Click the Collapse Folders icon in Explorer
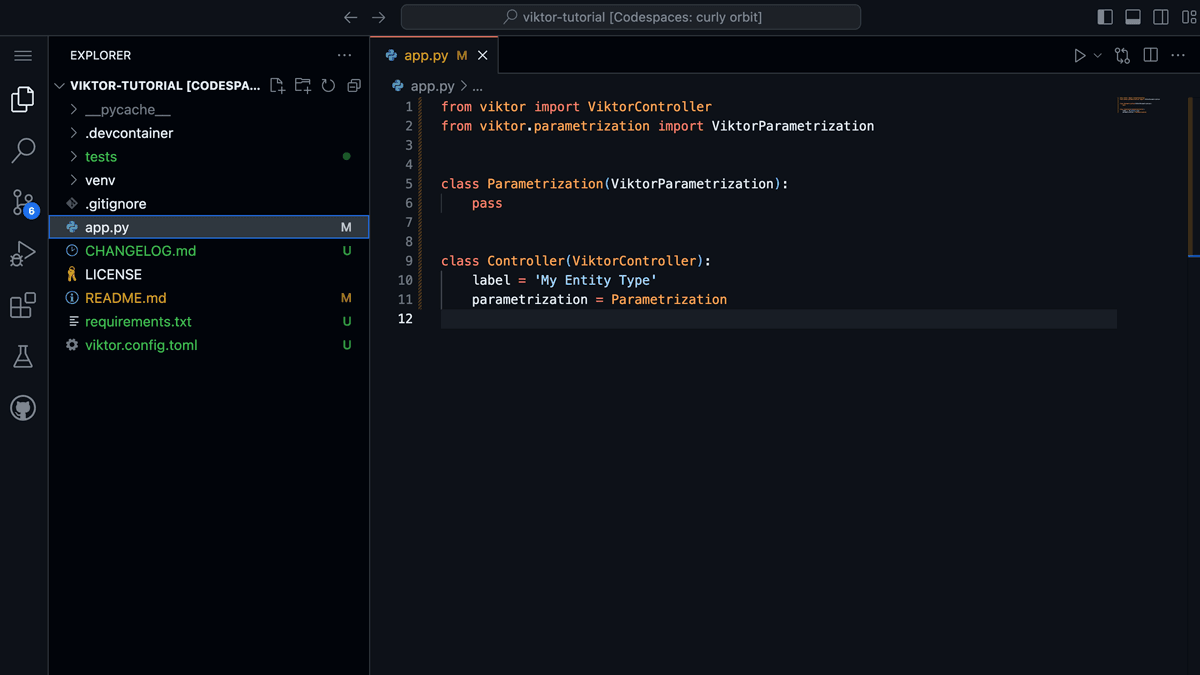 [x=353, y=86]
